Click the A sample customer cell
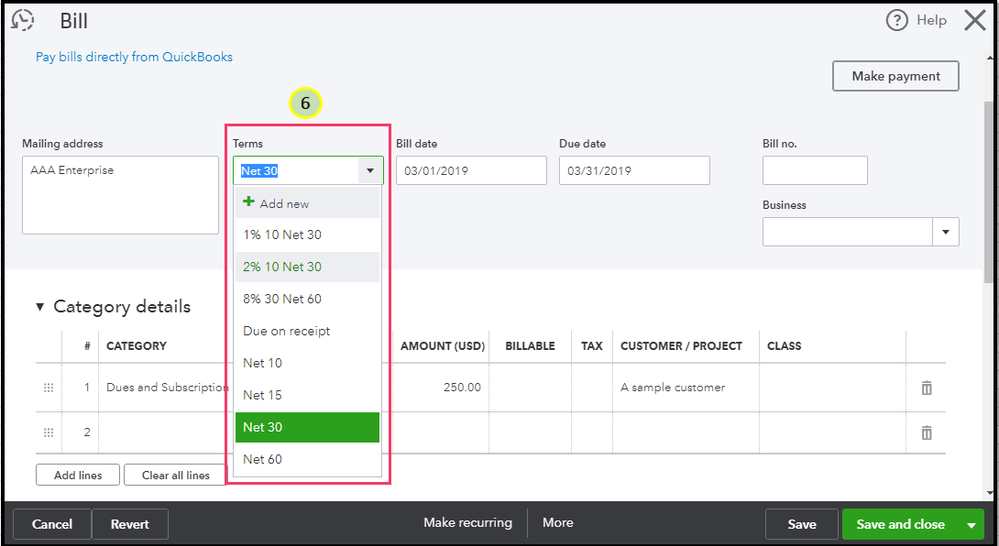The image size is (999, 546). 686,387
